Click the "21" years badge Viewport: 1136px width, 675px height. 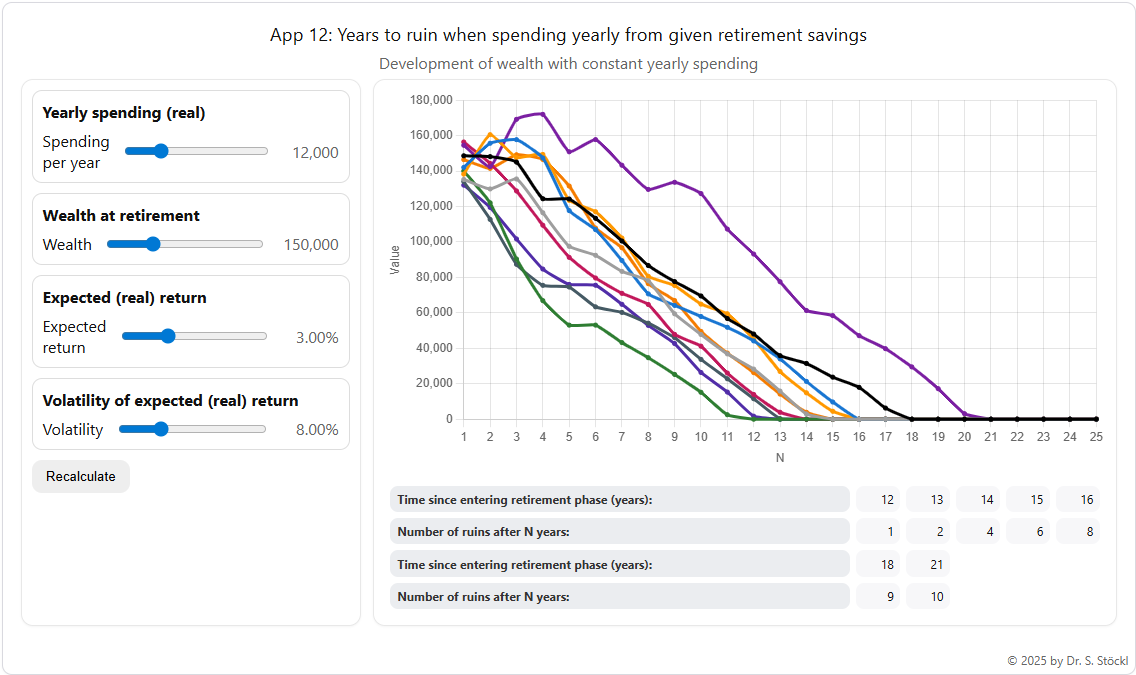pos(927,564)
